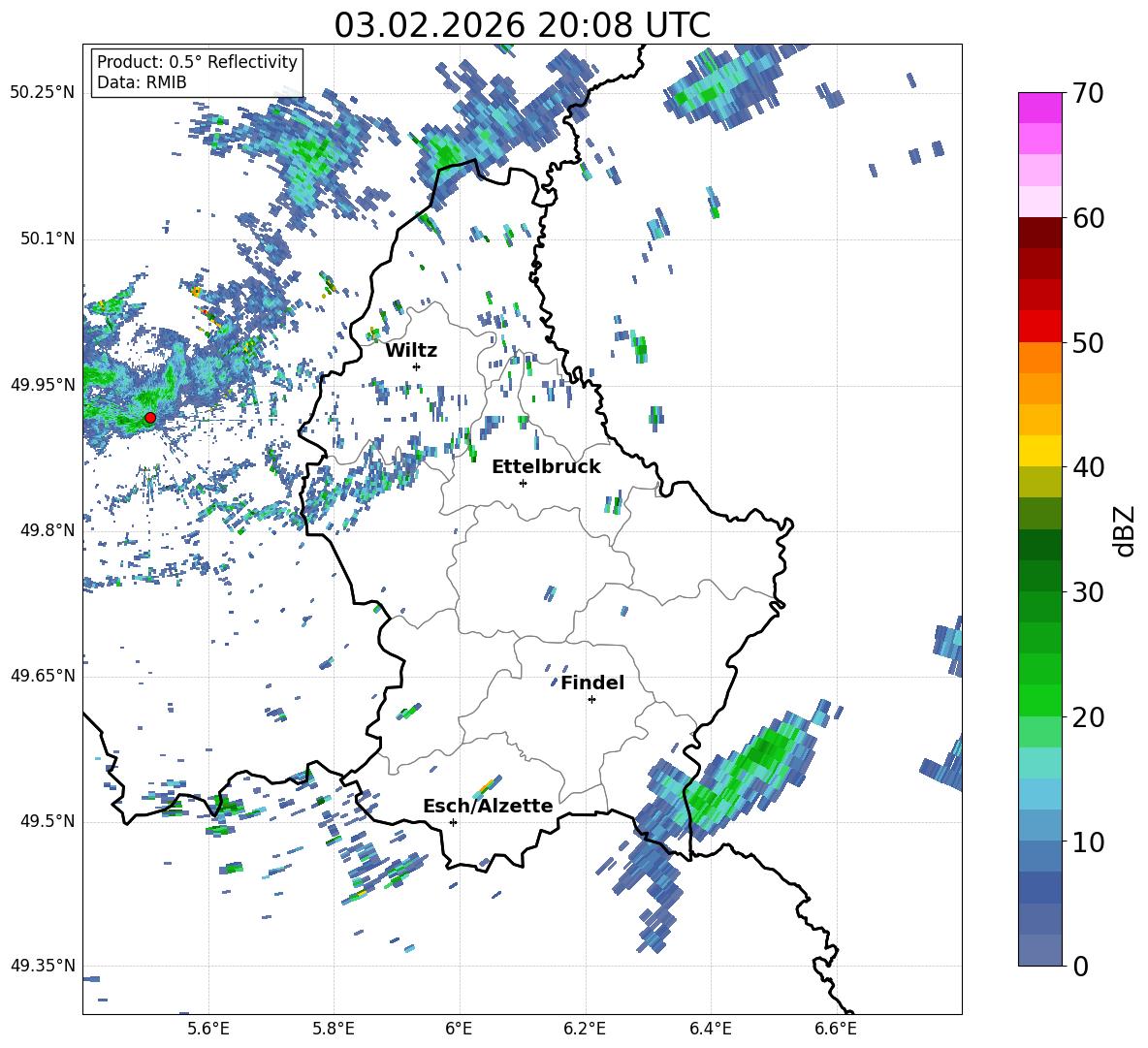Pick the orange swatch just below 50

(x=1040, y=358)
